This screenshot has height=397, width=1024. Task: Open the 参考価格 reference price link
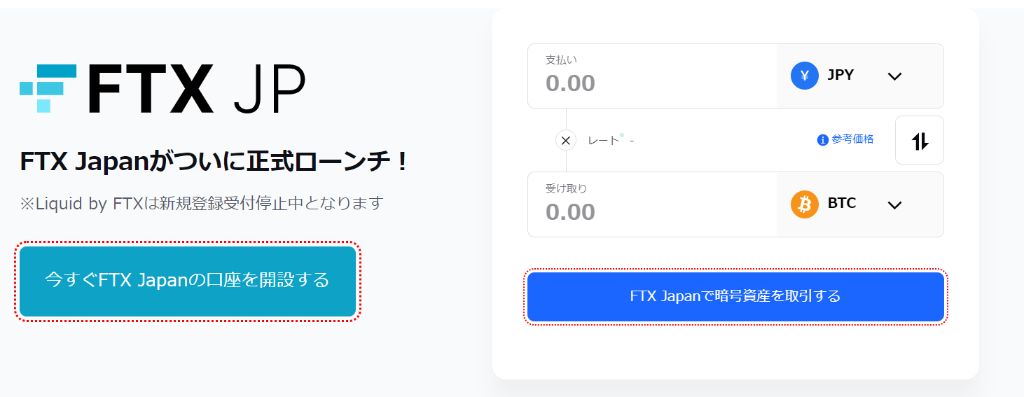(x=852, y=140)
